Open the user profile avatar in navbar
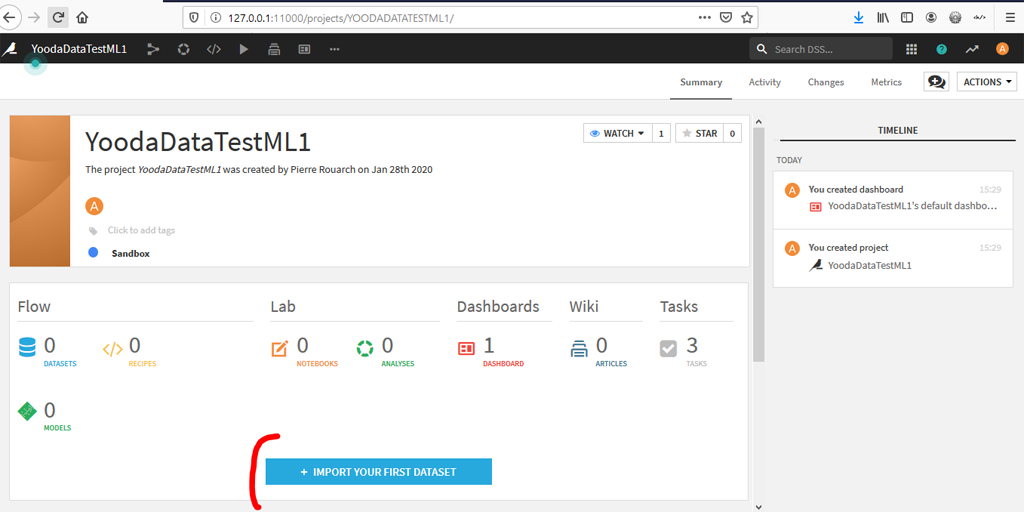 pyautogui.click(x=1002, y=49)
